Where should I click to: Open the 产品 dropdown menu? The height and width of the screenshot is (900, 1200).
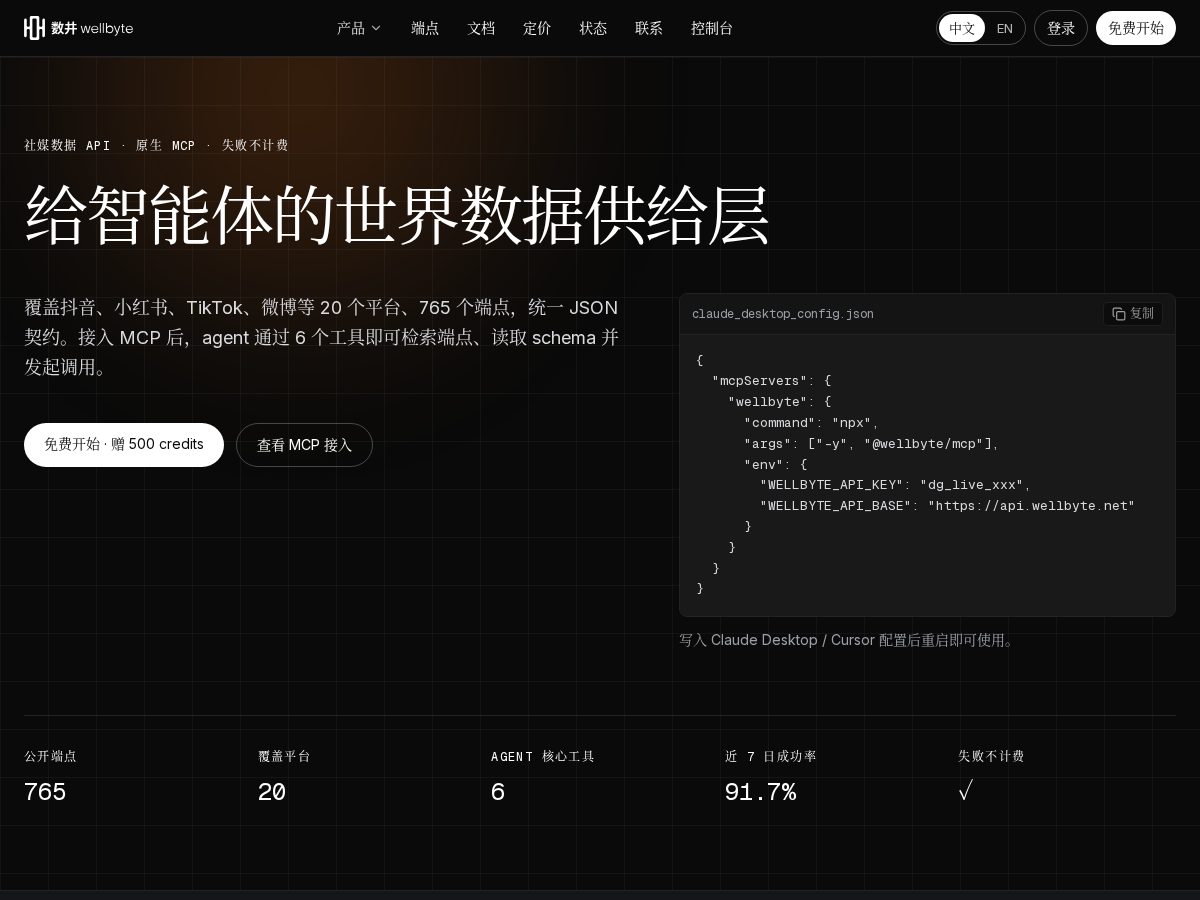(x=359, y=28)
